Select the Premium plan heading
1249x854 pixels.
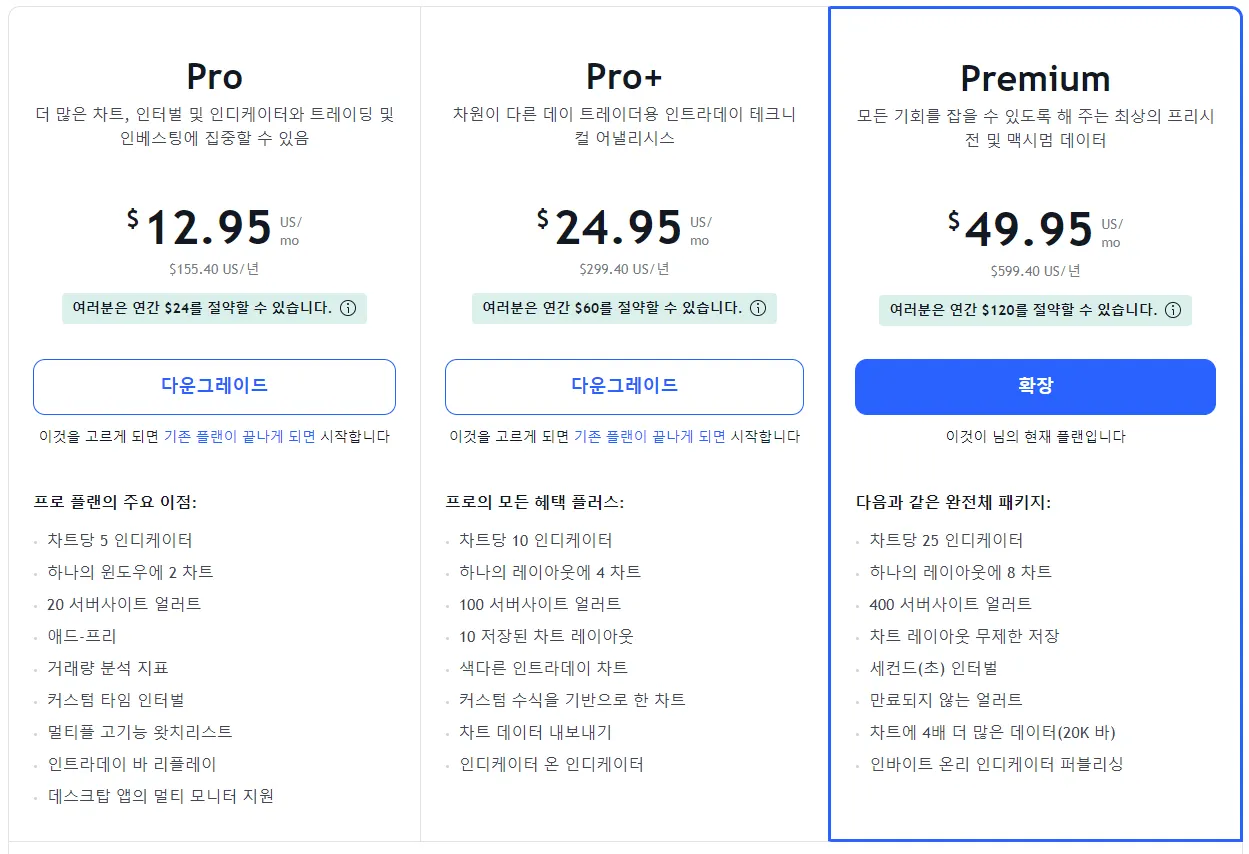point(1035,78)
